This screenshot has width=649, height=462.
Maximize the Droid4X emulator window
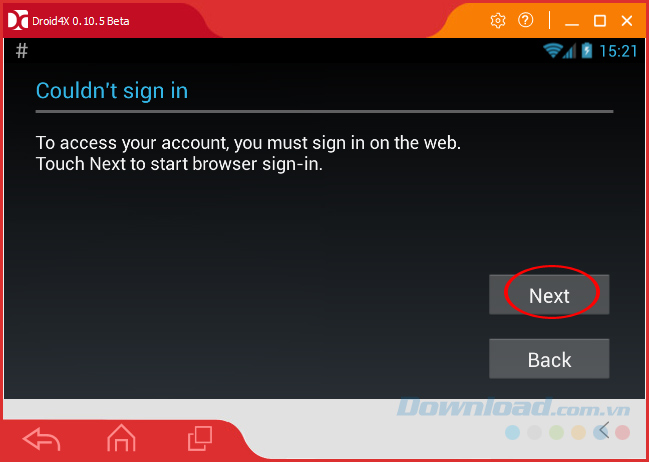click(600, 21)
